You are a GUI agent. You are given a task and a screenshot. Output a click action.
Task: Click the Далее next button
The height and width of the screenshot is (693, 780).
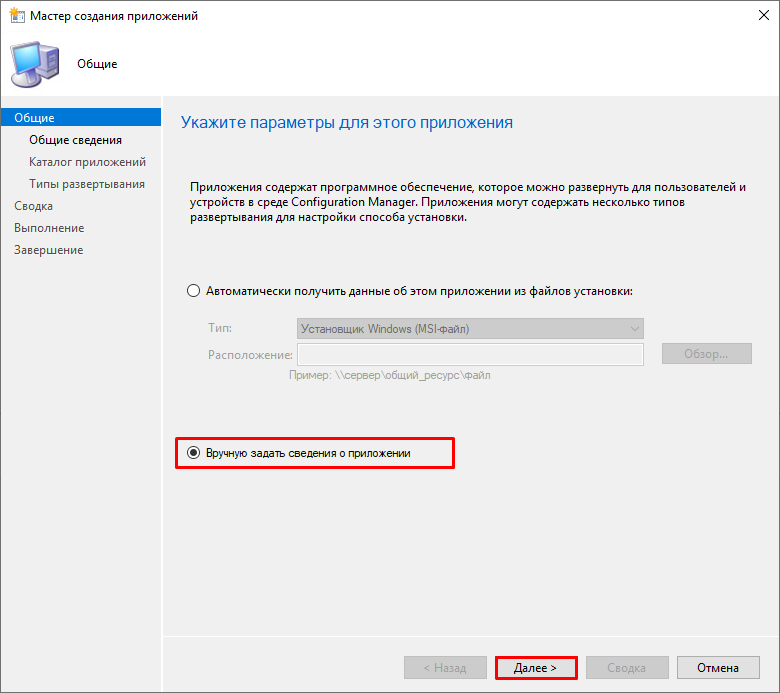pos(536,668)
